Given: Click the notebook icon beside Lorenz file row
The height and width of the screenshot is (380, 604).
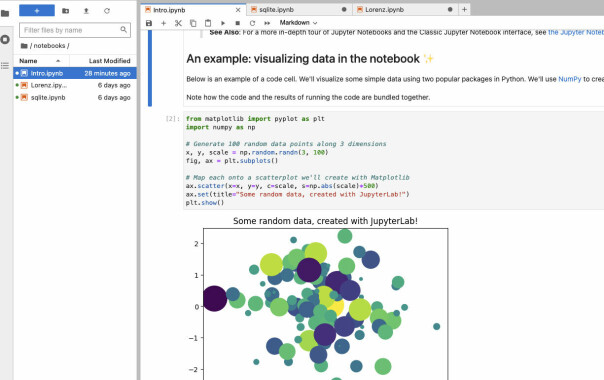Looking at the screenshot, I should tap(24, 85).
